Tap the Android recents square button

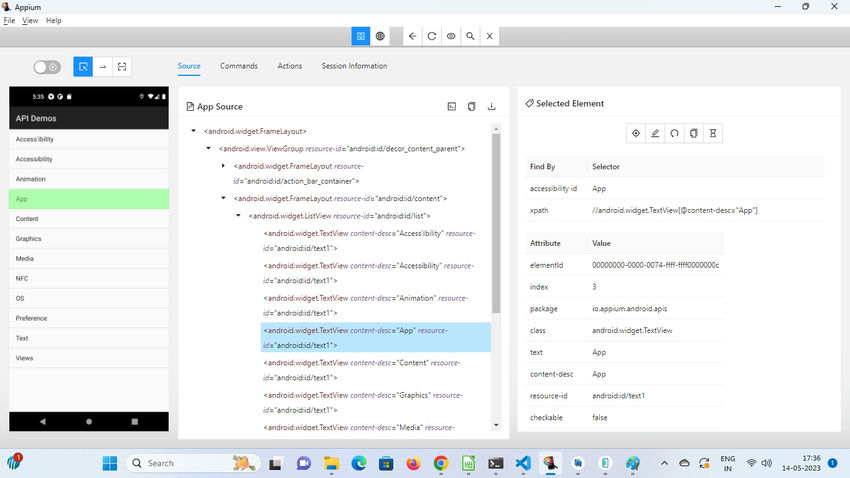point(135,422)
